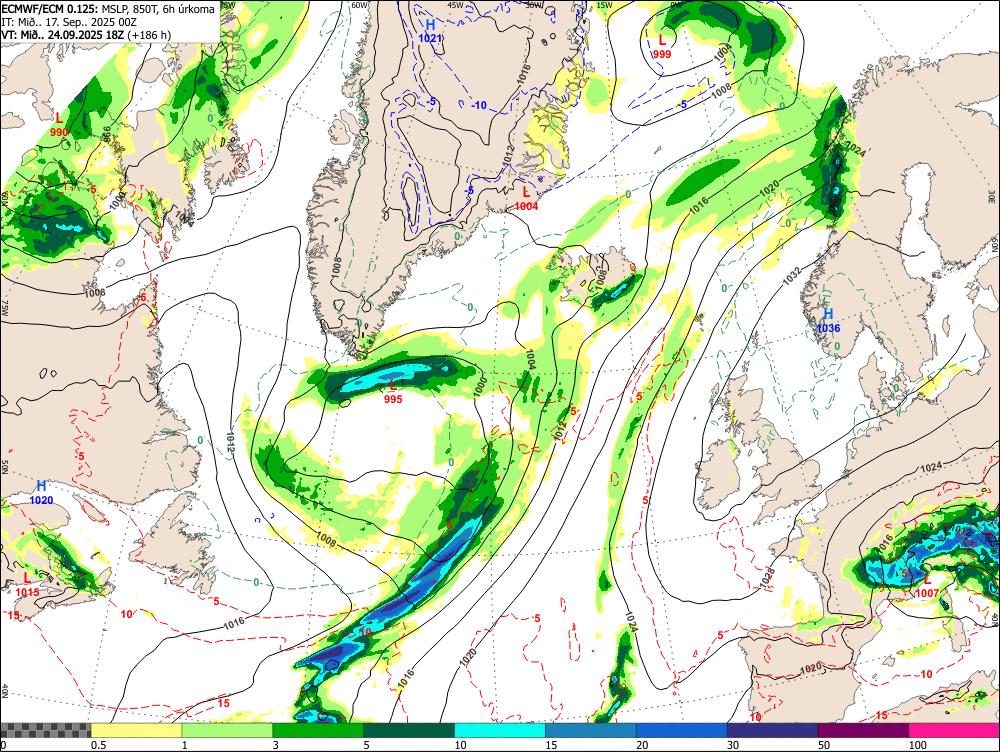
Task: Click the '45W' longitude label
Action: point(455,4)
